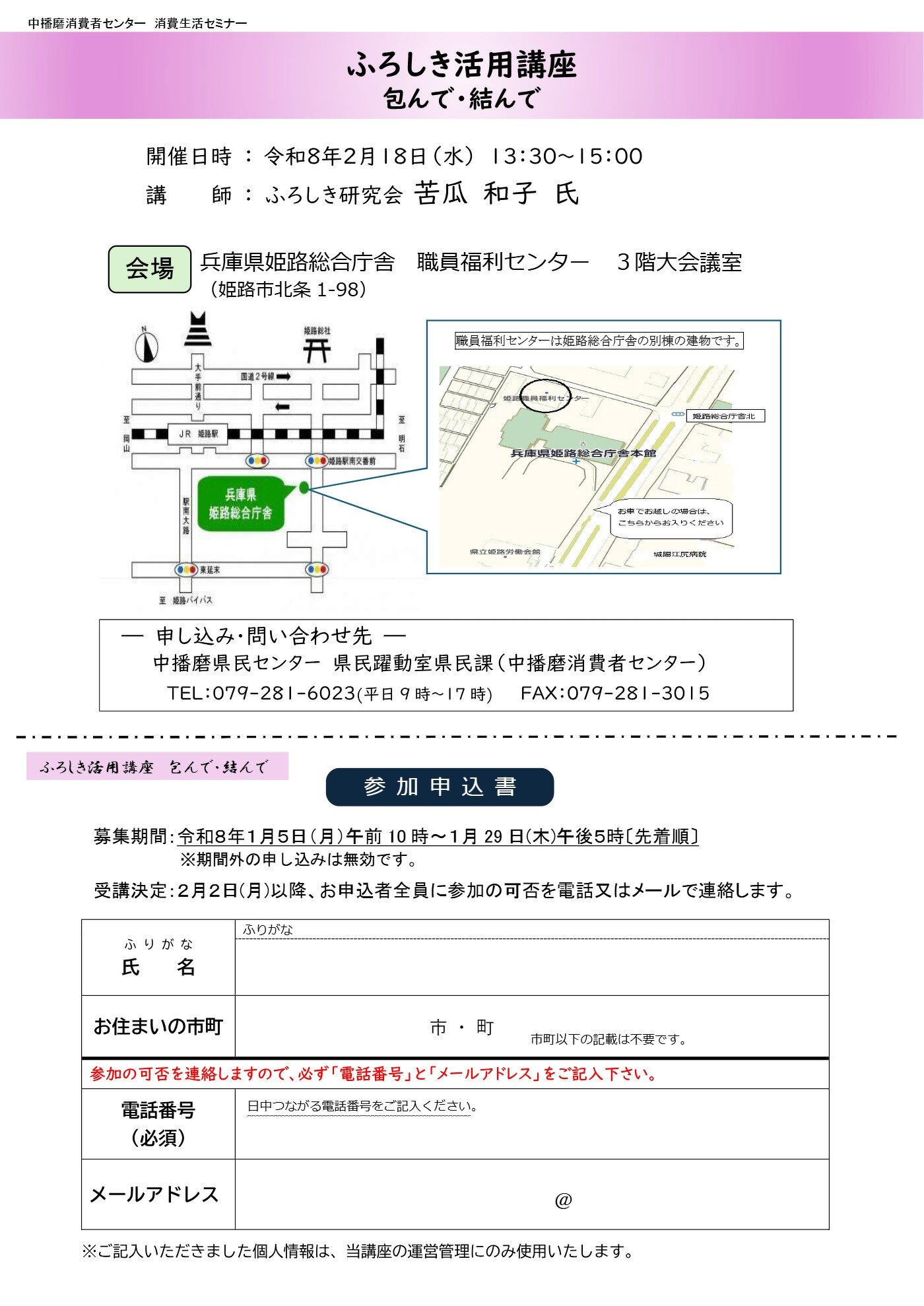This screenshot has width=924, height=1306.
Task: Click the green 会場 label
Action: [x=150, y=269]
